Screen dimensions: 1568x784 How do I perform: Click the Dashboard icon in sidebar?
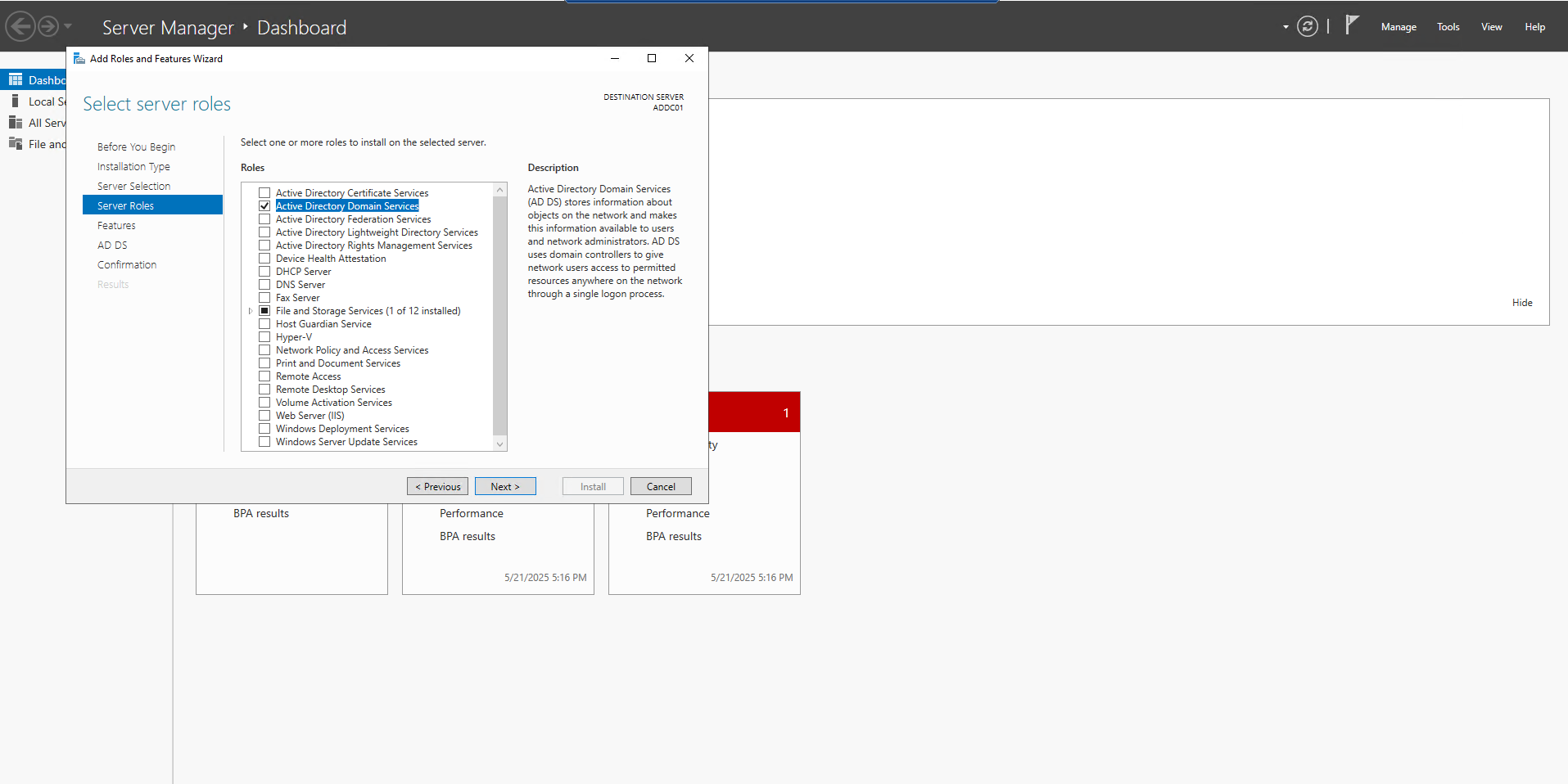(16, 79)
